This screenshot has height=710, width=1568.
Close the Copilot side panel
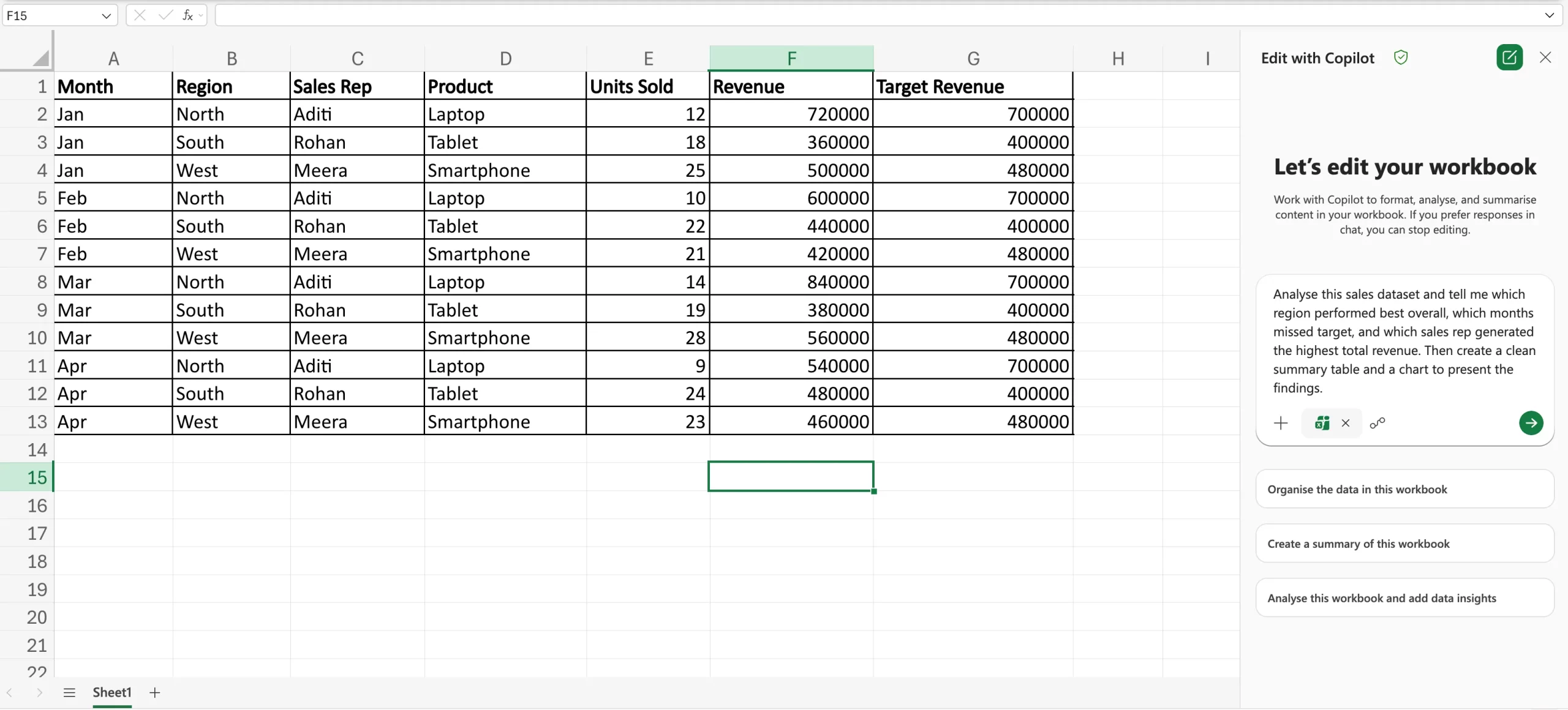(x=1545, y=57)
